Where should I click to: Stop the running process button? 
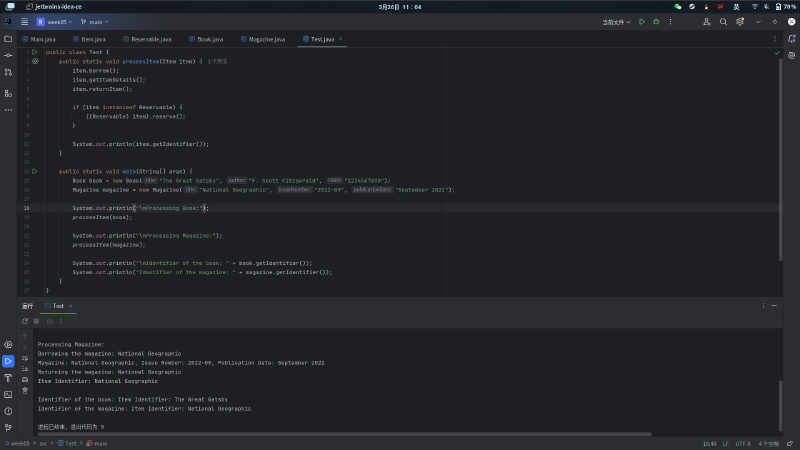click(36, 321)
